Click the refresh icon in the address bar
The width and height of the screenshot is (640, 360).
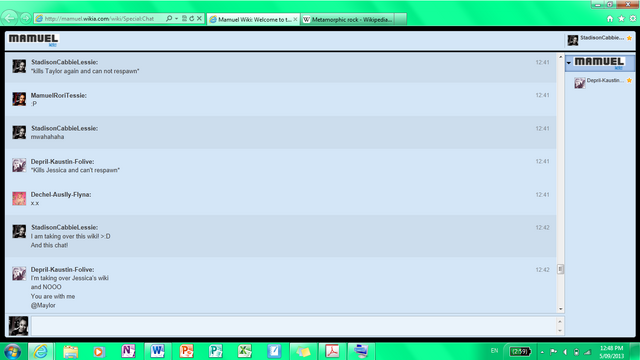click(x=191, y=18)
